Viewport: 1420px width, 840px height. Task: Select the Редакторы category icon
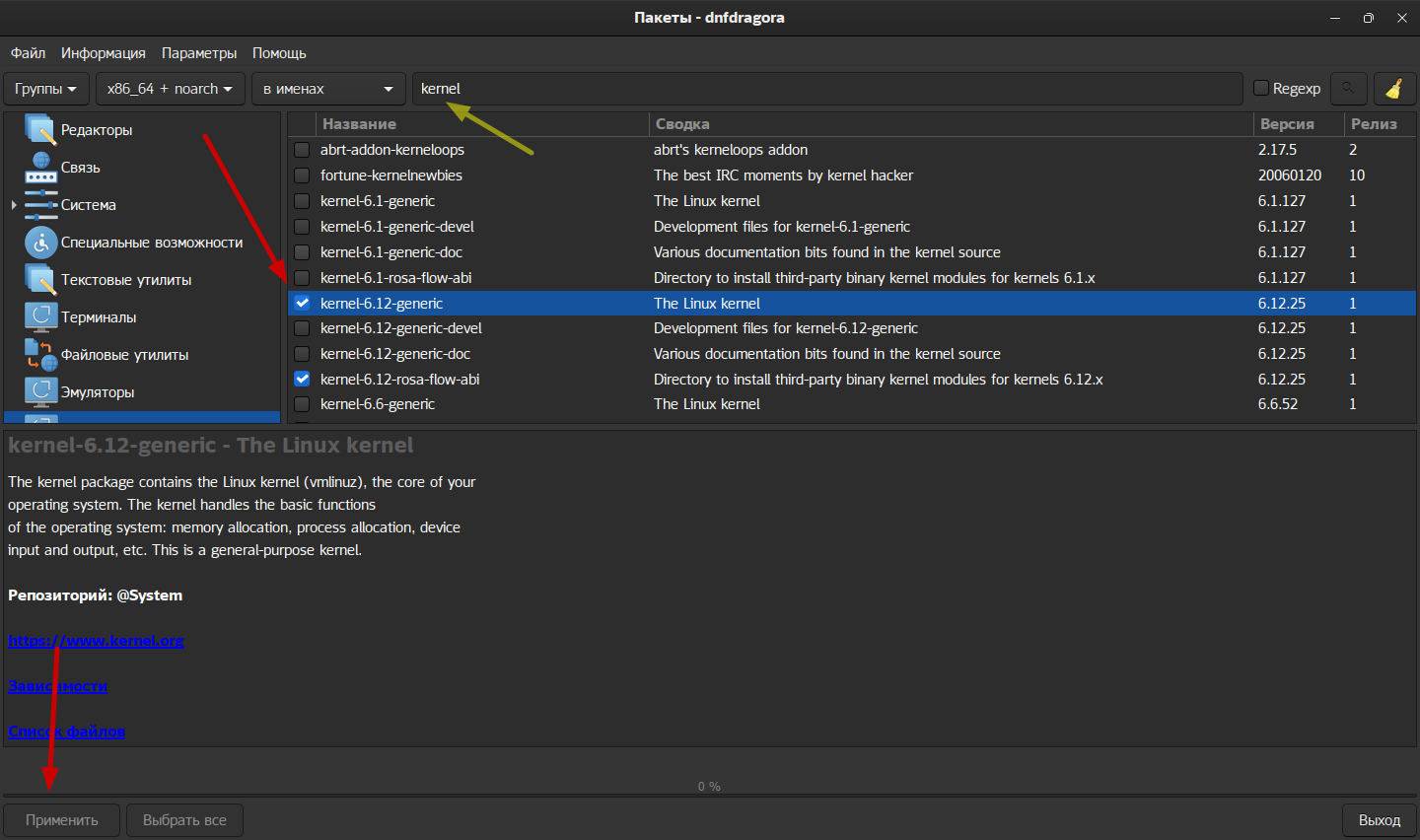(x=40, y=130)
